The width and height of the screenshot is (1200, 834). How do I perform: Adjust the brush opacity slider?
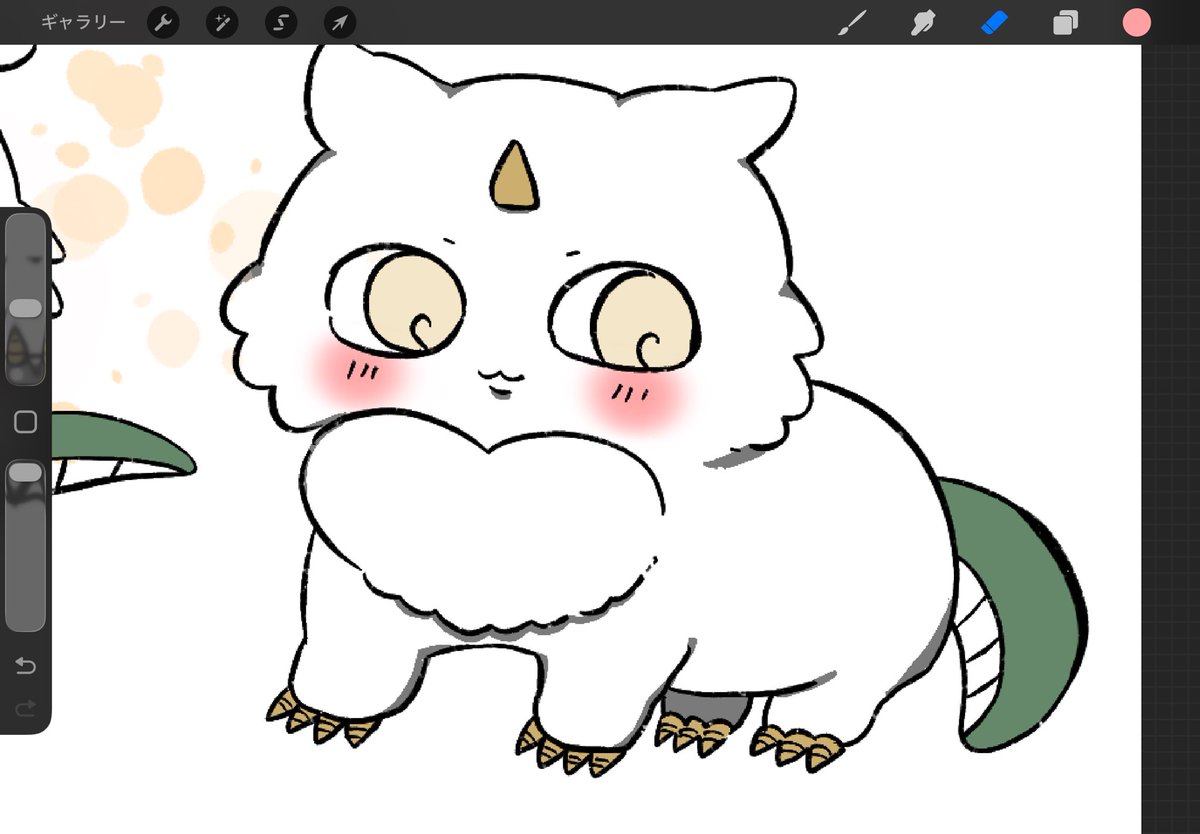click(26, 545)
